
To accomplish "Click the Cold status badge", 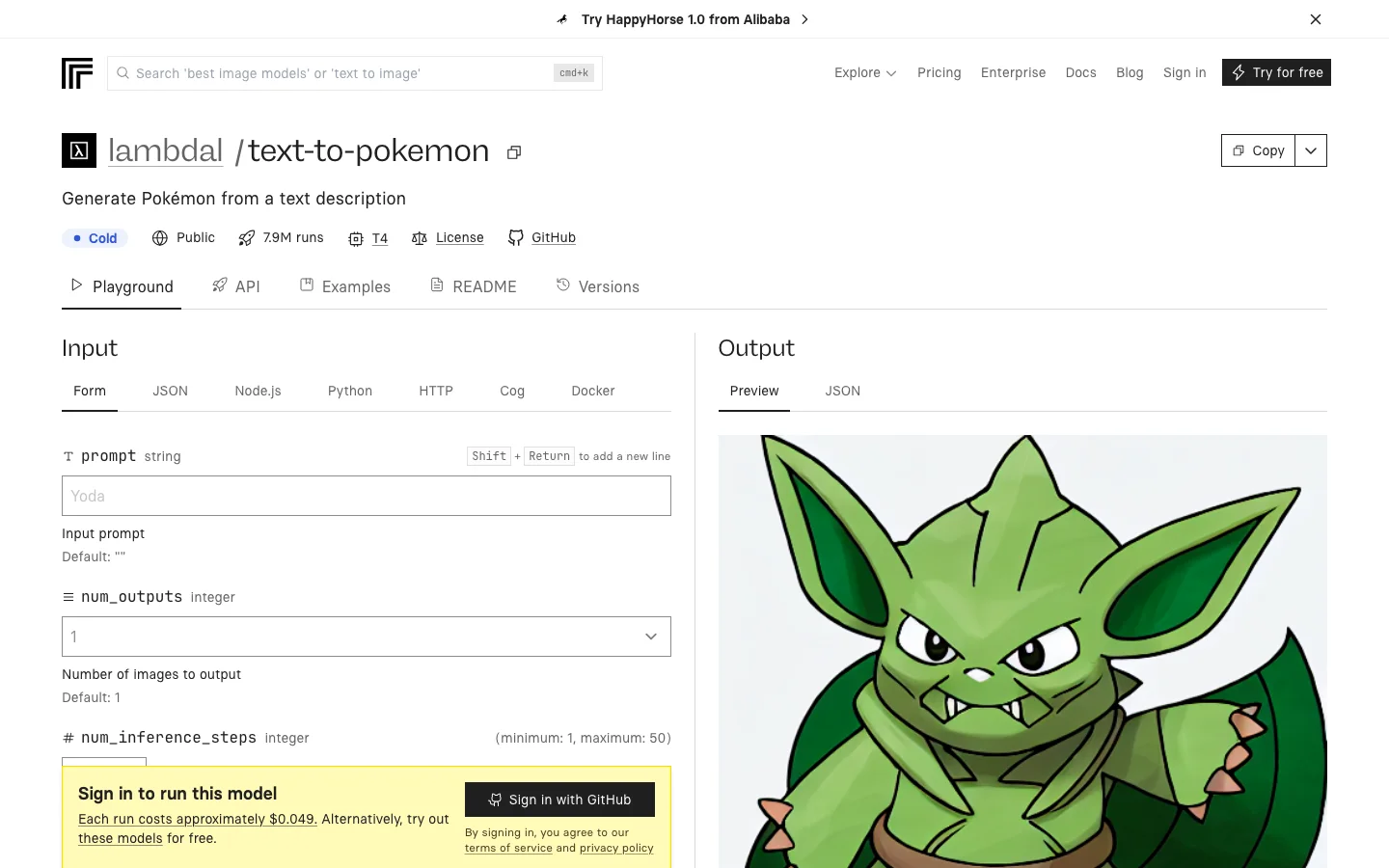I will pyautogui.click(x=95, y=238).
